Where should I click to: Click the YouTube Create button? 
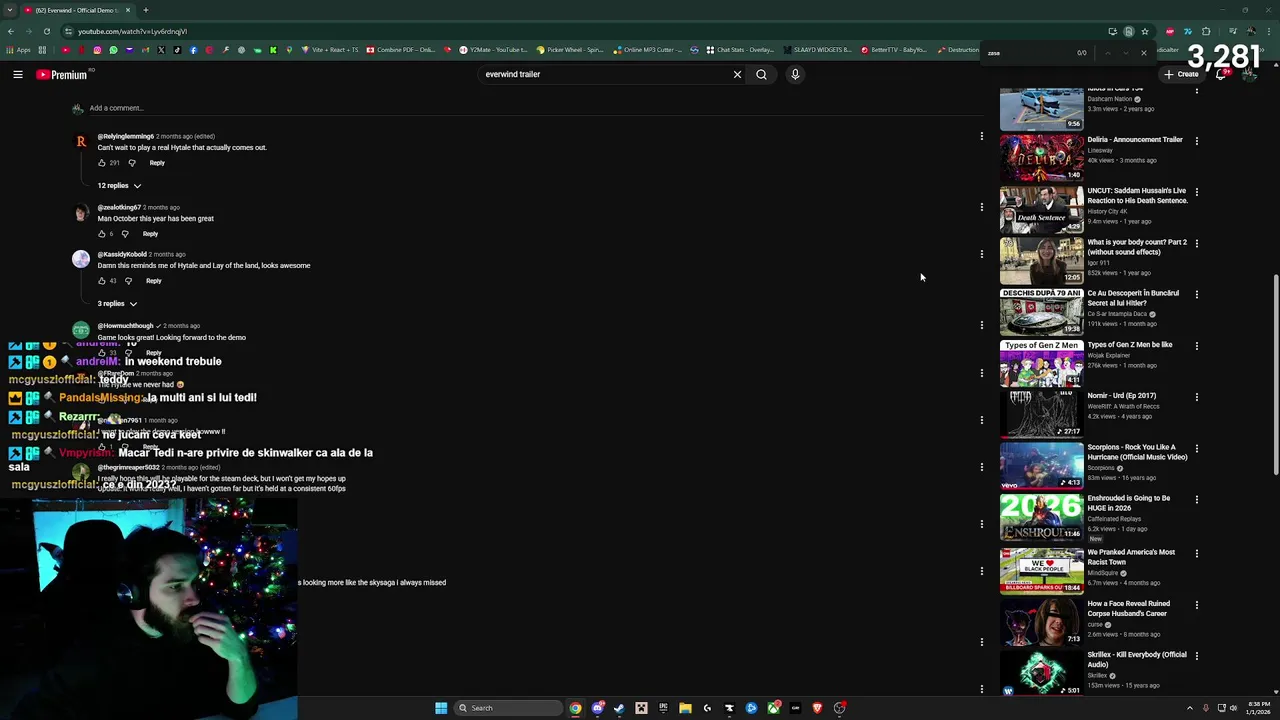(1181, 74)
